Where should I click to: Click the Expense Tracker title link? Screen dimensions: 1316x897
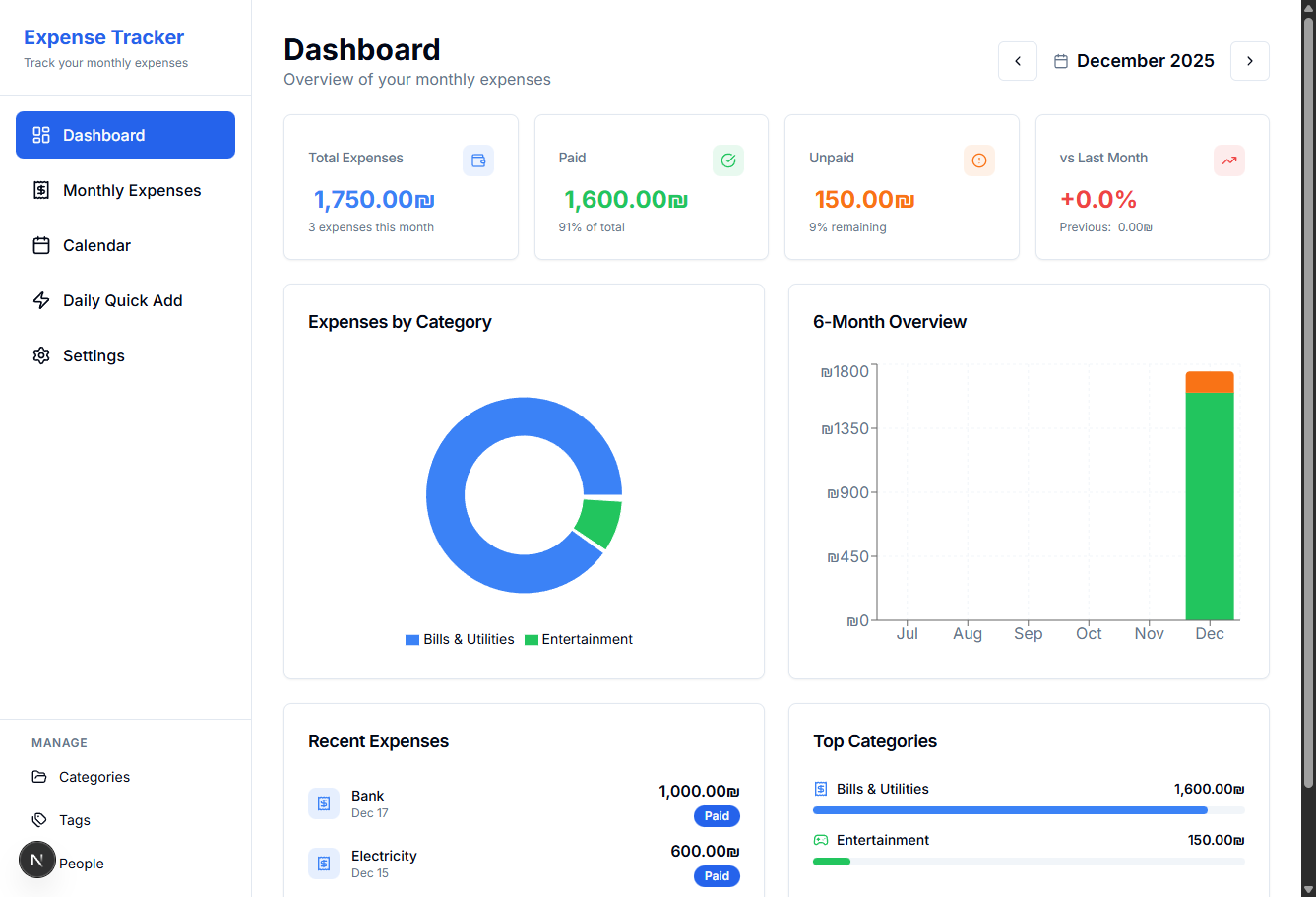(104, 37)
